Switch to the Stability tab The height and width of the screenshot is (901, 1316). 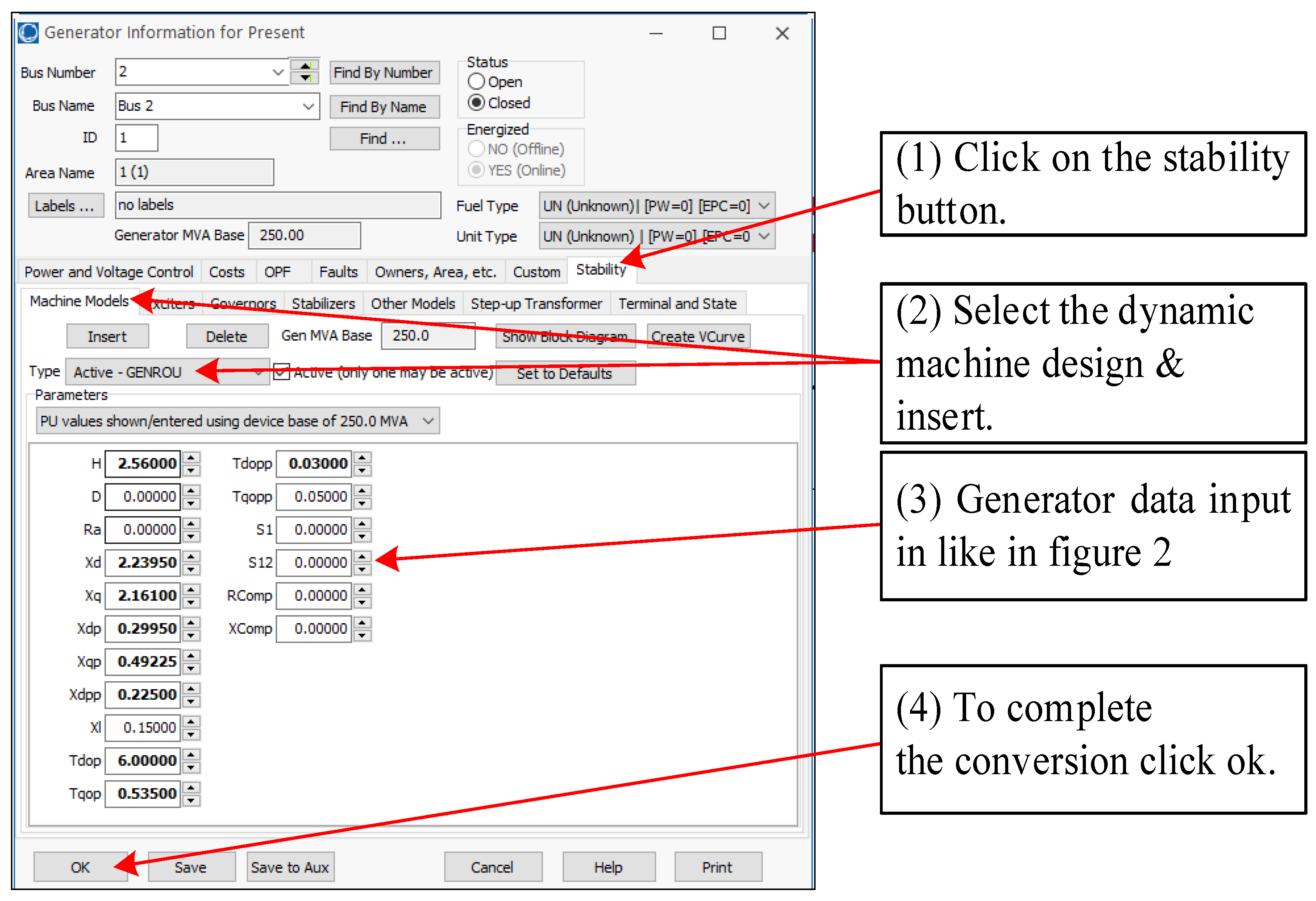pyautogui.click(x=600, y=270)
